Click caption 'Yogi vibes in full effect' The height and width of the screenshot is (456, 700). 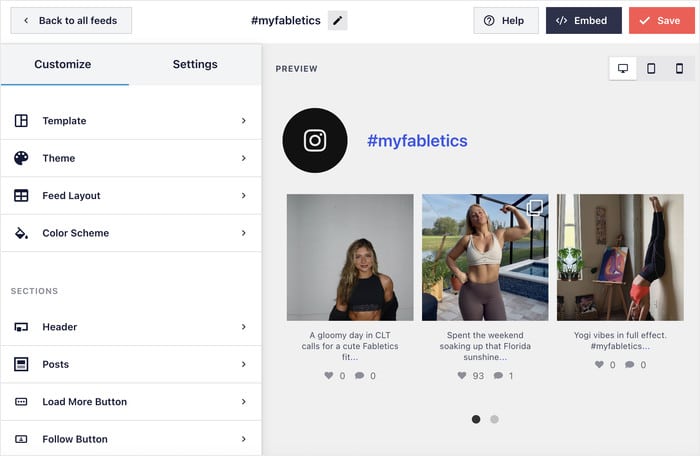pyautogui.click(x=620, y=335)
